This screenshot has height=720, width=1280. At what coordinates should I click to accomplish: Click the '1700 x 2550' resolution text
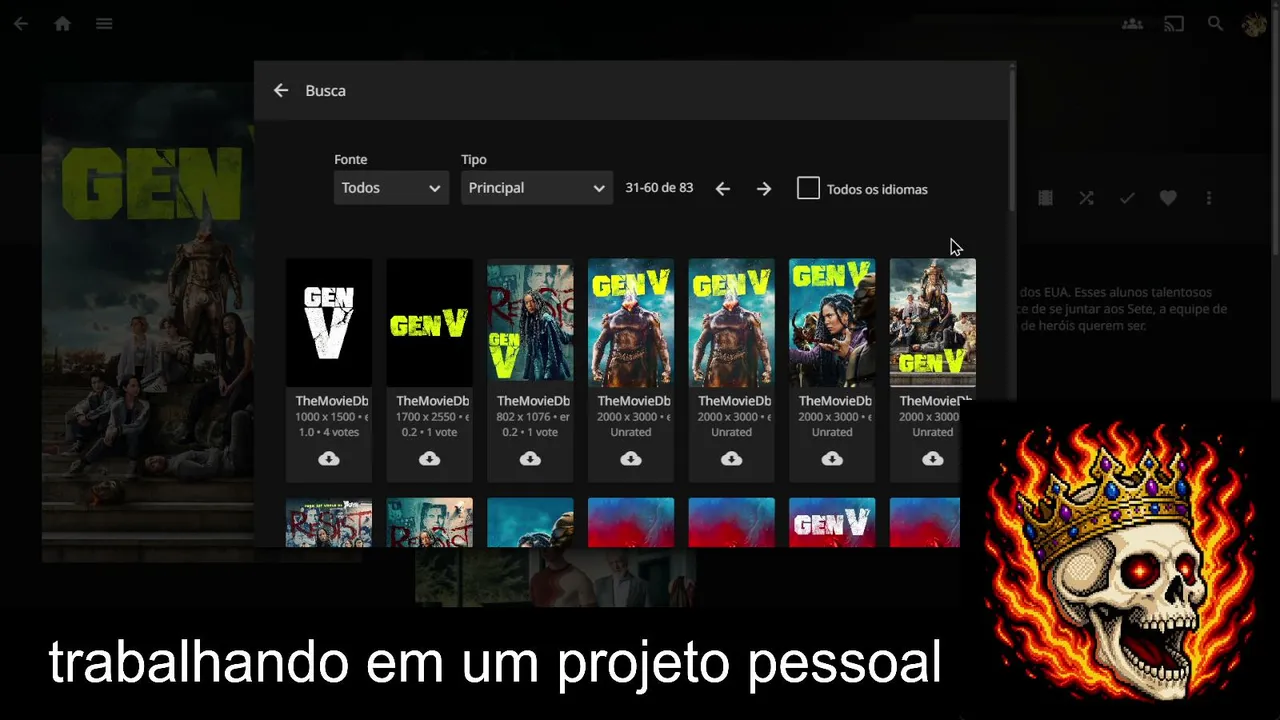point(428,417)
